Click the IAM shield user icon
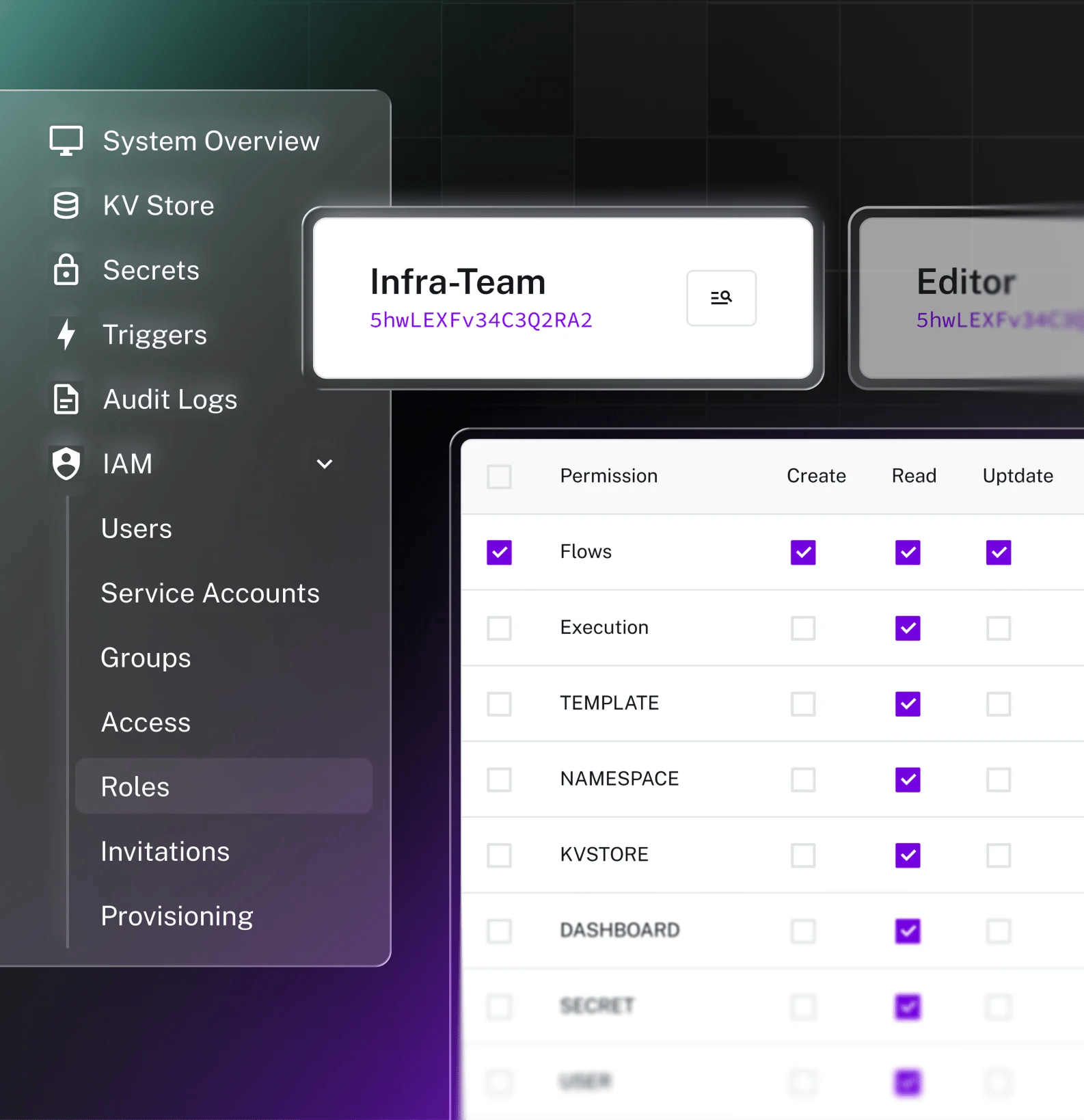 pos(66,464)
